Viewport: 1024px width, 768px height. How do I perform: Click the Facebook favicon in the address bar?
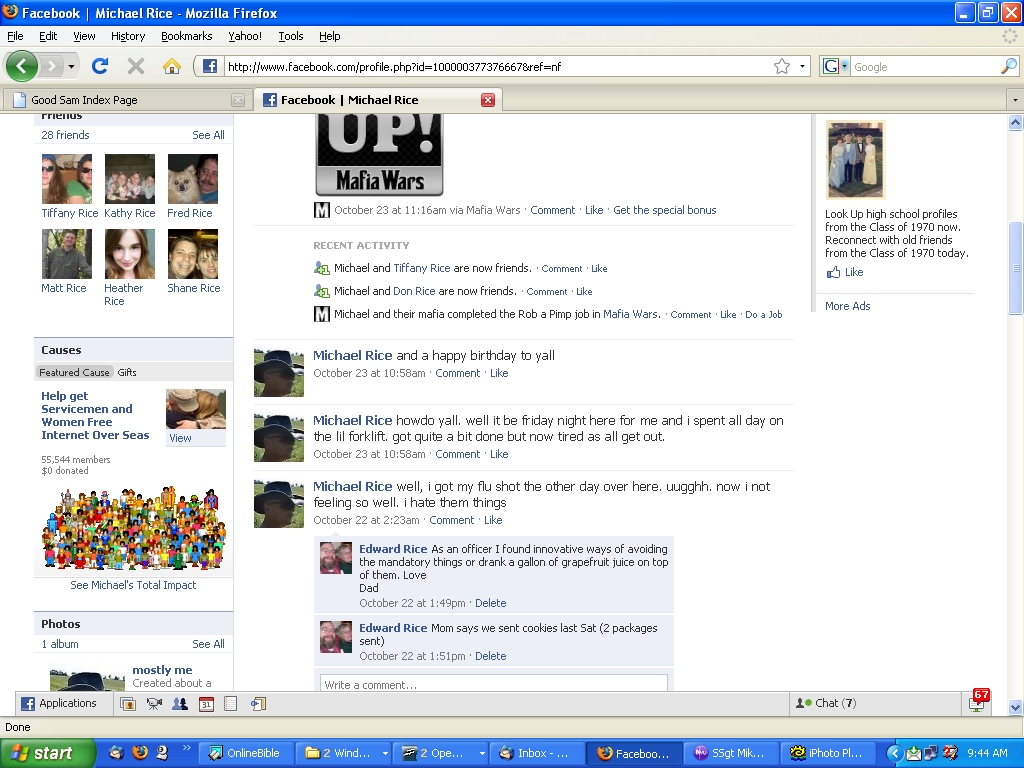point(210,66)
